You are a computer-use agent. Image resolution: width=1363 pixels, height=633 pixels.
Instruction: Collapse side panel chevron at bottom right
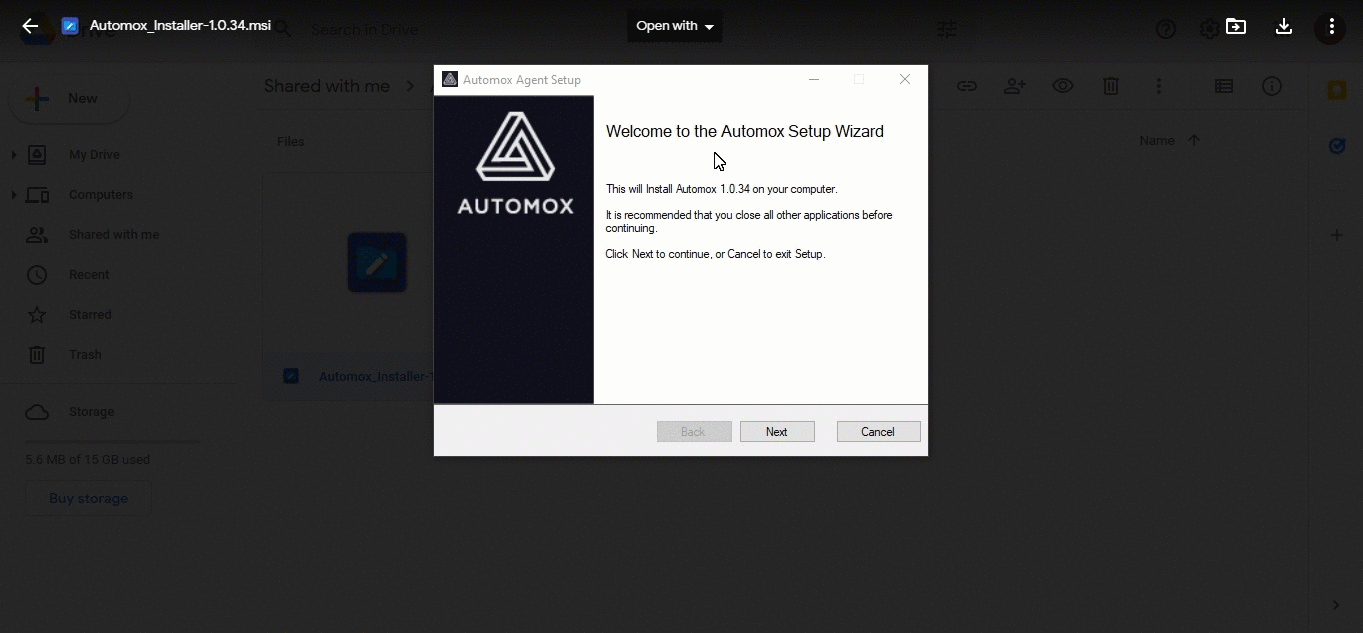pyautogui.click(x=1336, y=605)
